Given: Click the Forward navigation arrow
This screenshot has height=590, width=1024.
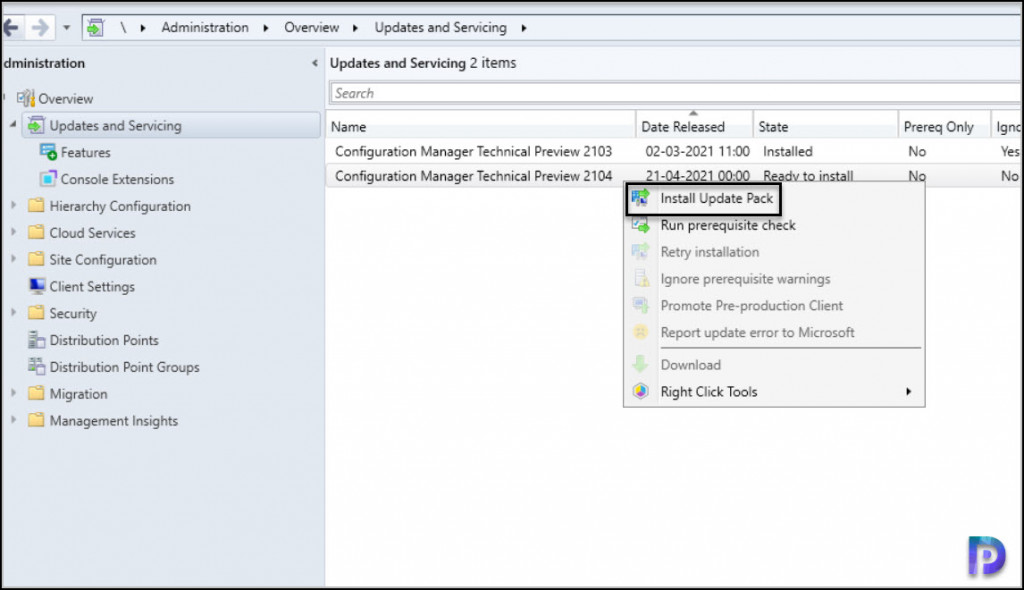Looking at the screenshot, I should coord(40,27).
